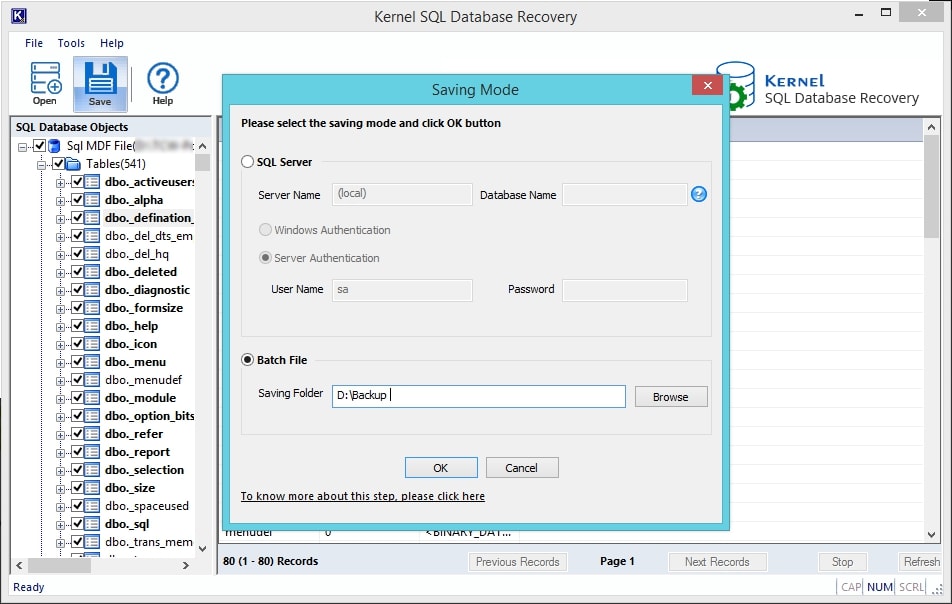The width and height of the screenshot is (952, 604).
Task: Expand the dbo._icon table node
Action: click(61, 344)
